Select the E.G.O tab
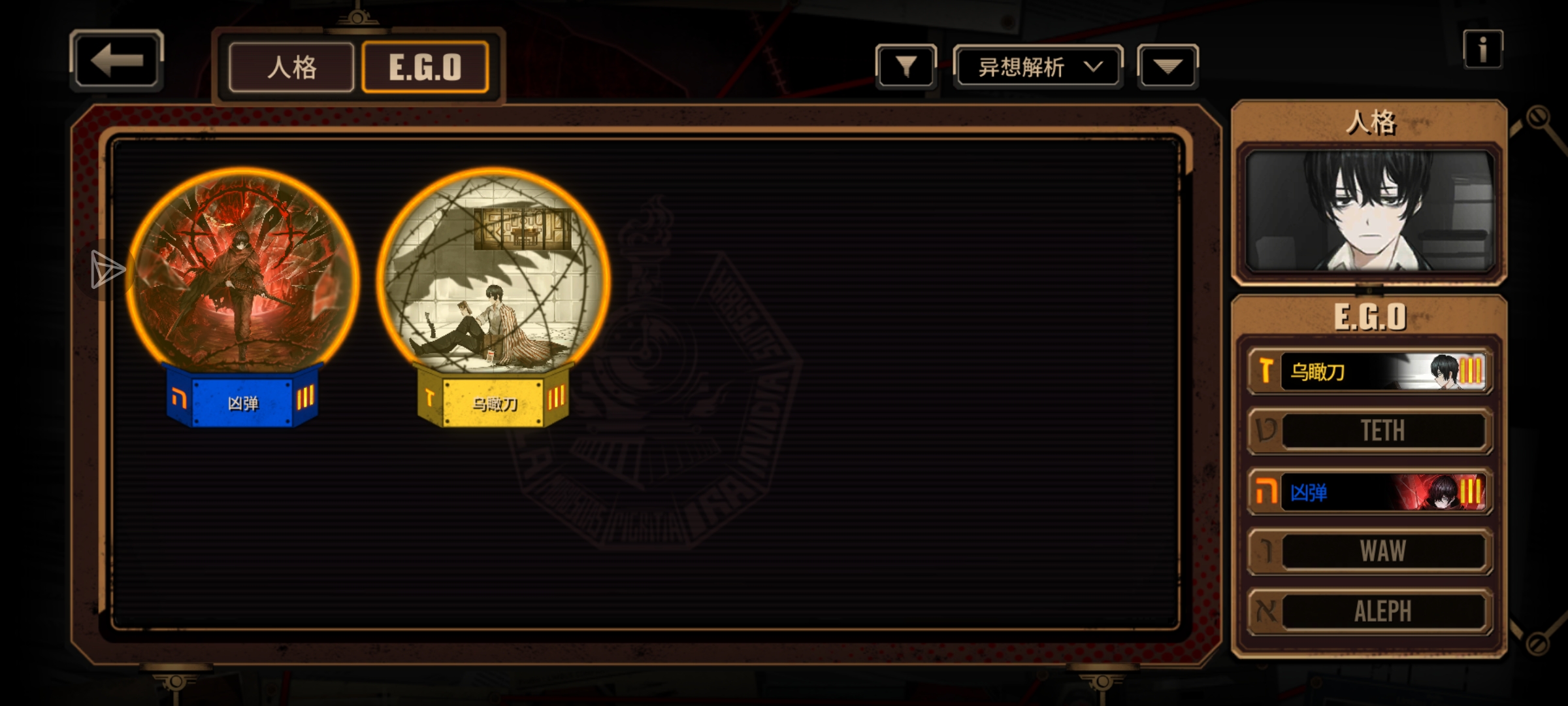 pos(425,67)
